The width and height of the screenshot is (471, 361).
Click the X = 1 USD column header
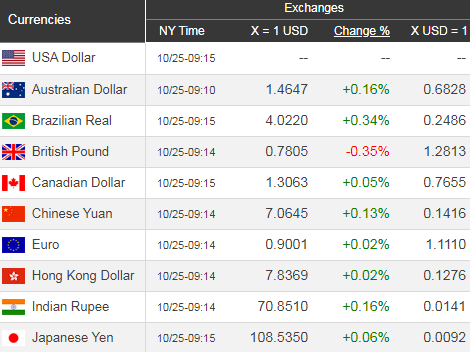pyautogui.click(x=279, y=31)
